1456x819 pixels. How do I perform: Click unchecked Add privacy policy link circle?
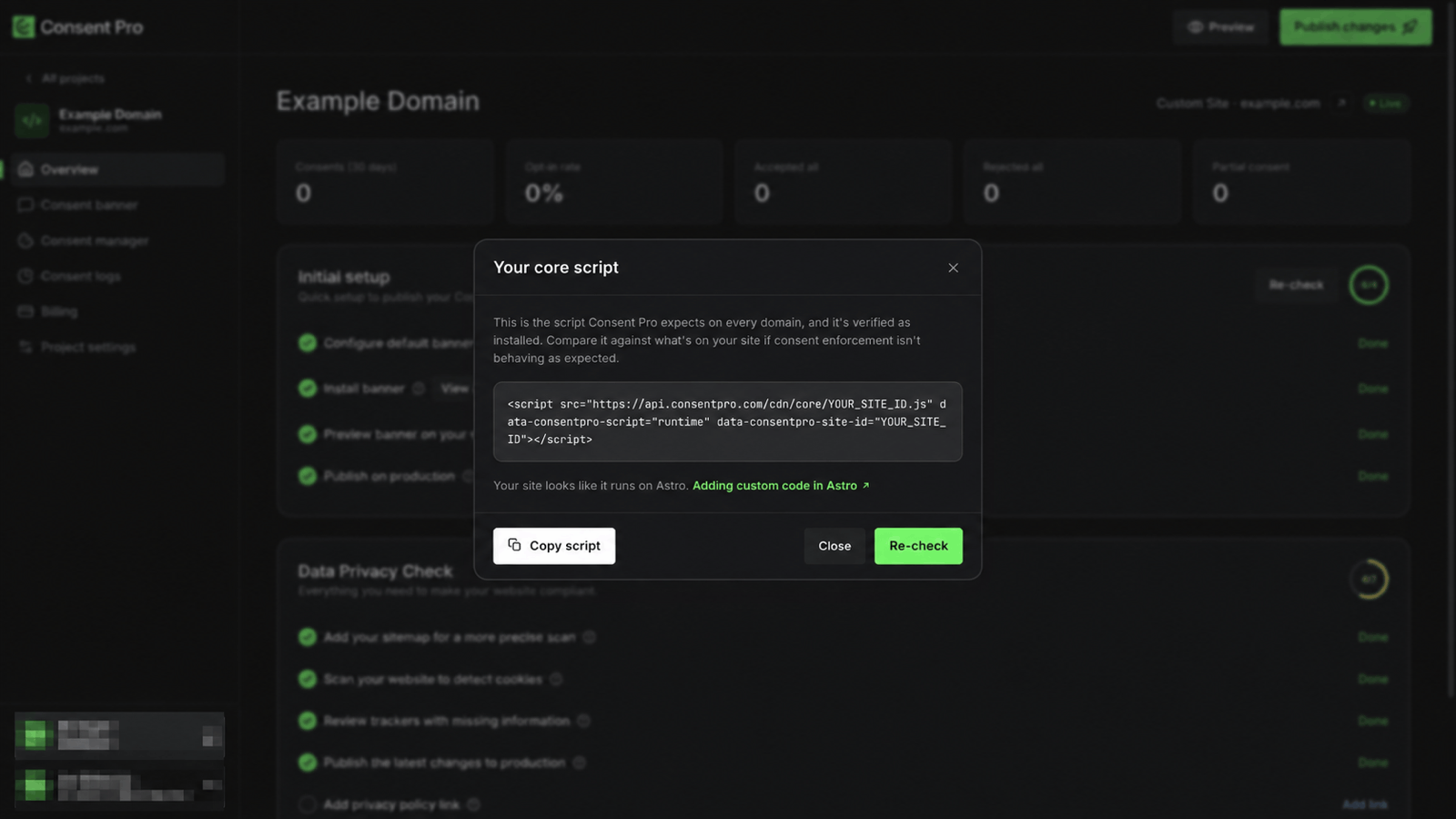pyautogui.click(x=308, y=804)
